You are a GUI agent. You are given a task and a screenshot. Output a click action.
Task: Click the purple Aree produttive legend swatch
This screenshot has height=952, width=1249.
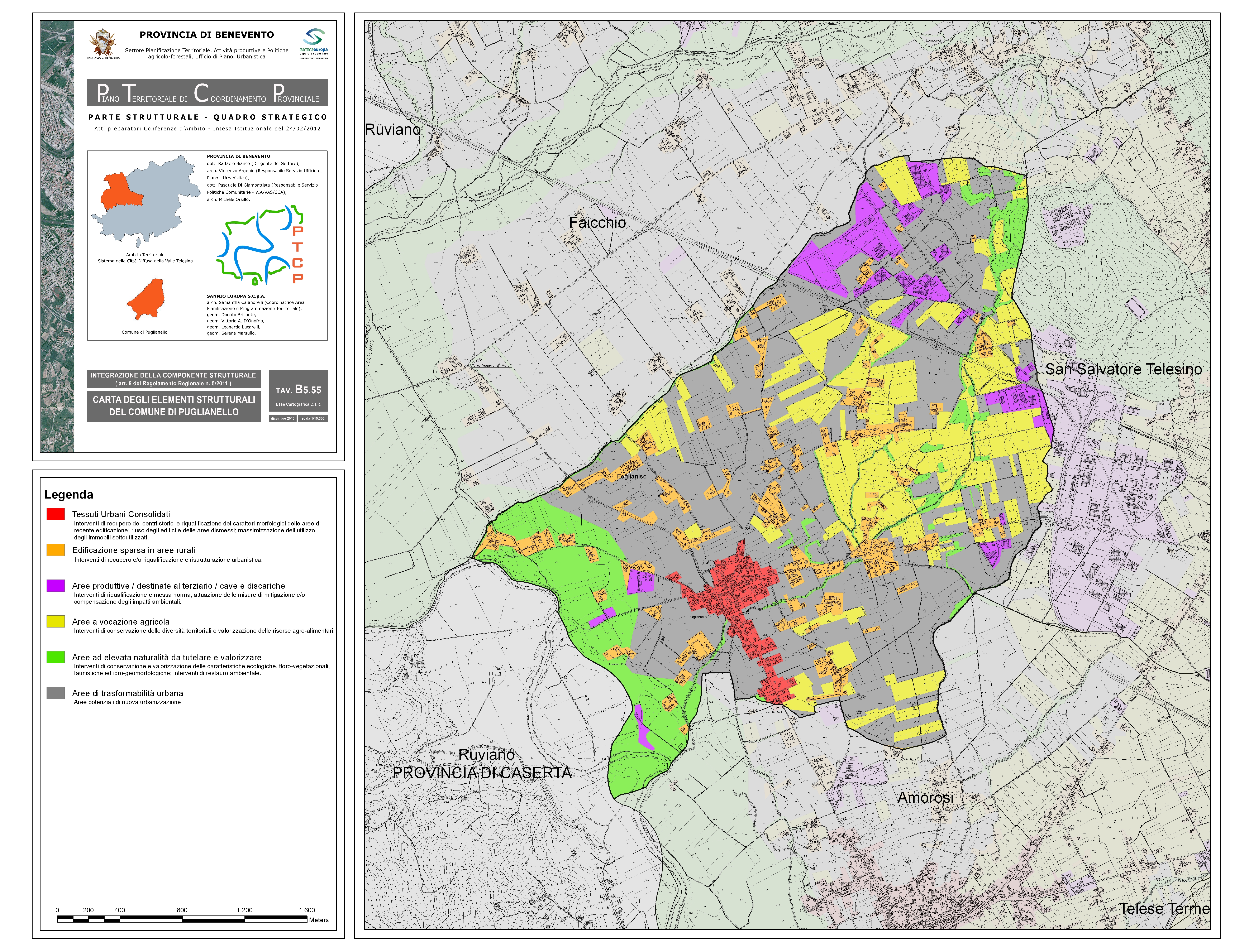[x=56, y=585]
